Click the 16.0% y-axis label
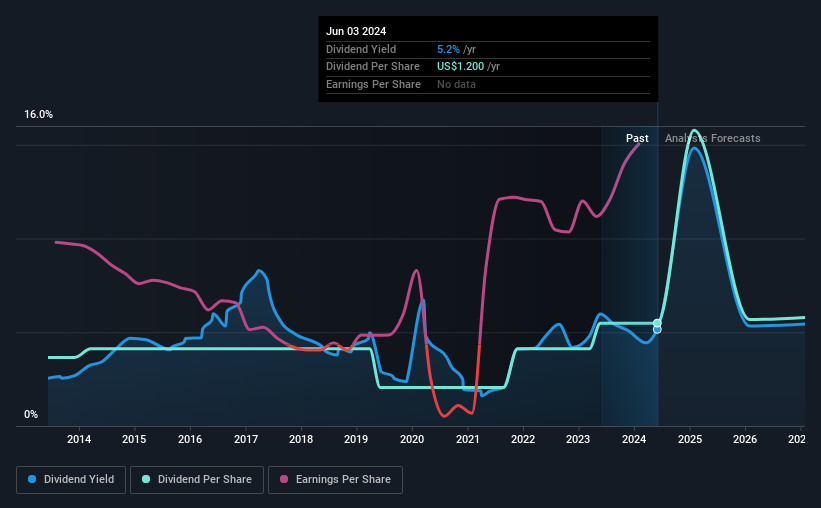 pos(38,115)
